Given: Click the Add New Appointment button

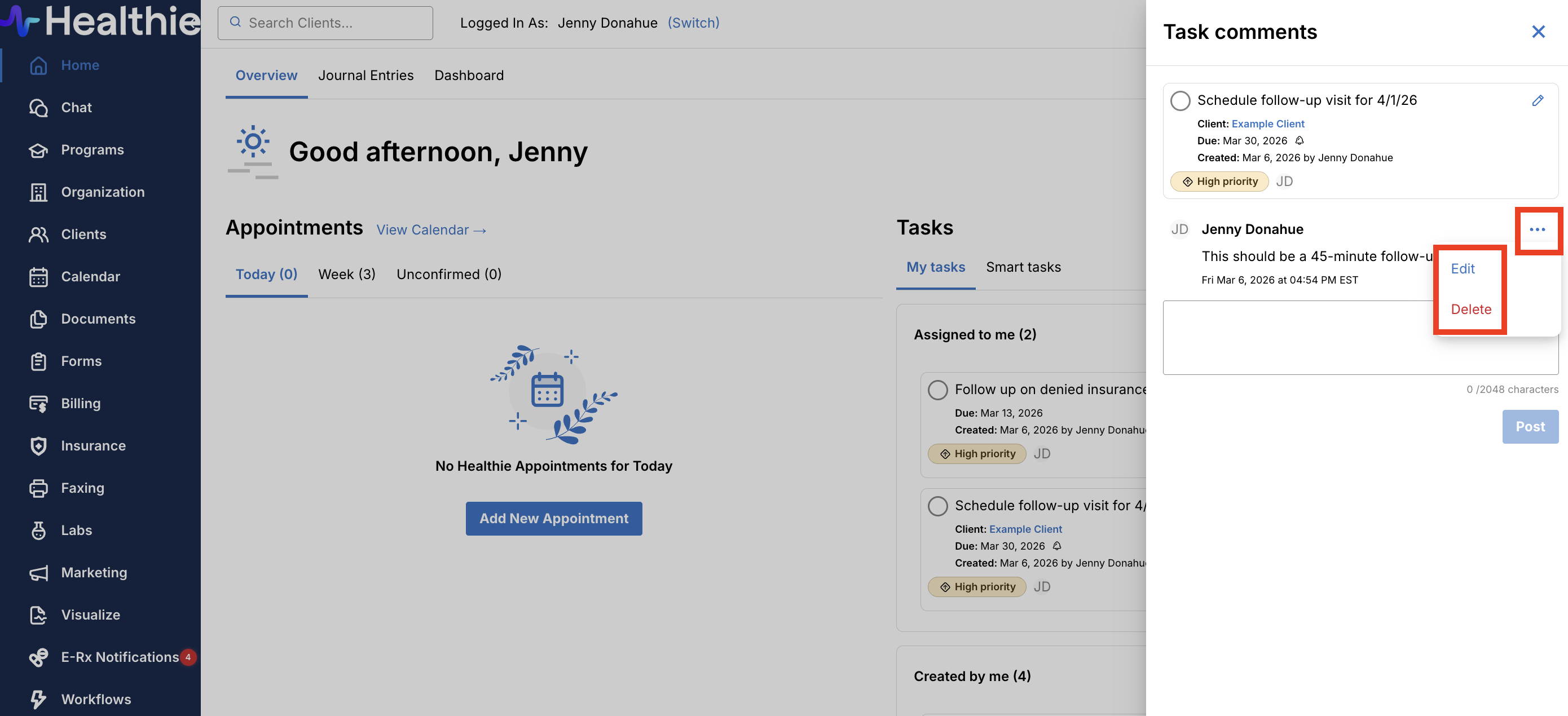Looking at the screenshot, I should pos(553,518).
